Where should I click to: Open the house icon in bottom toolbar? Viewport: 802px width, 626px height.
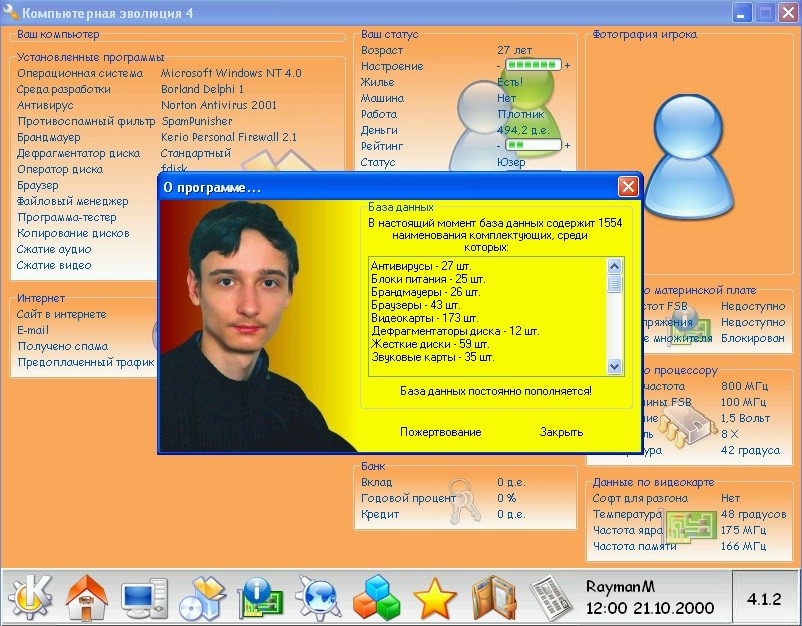(87, 597)
